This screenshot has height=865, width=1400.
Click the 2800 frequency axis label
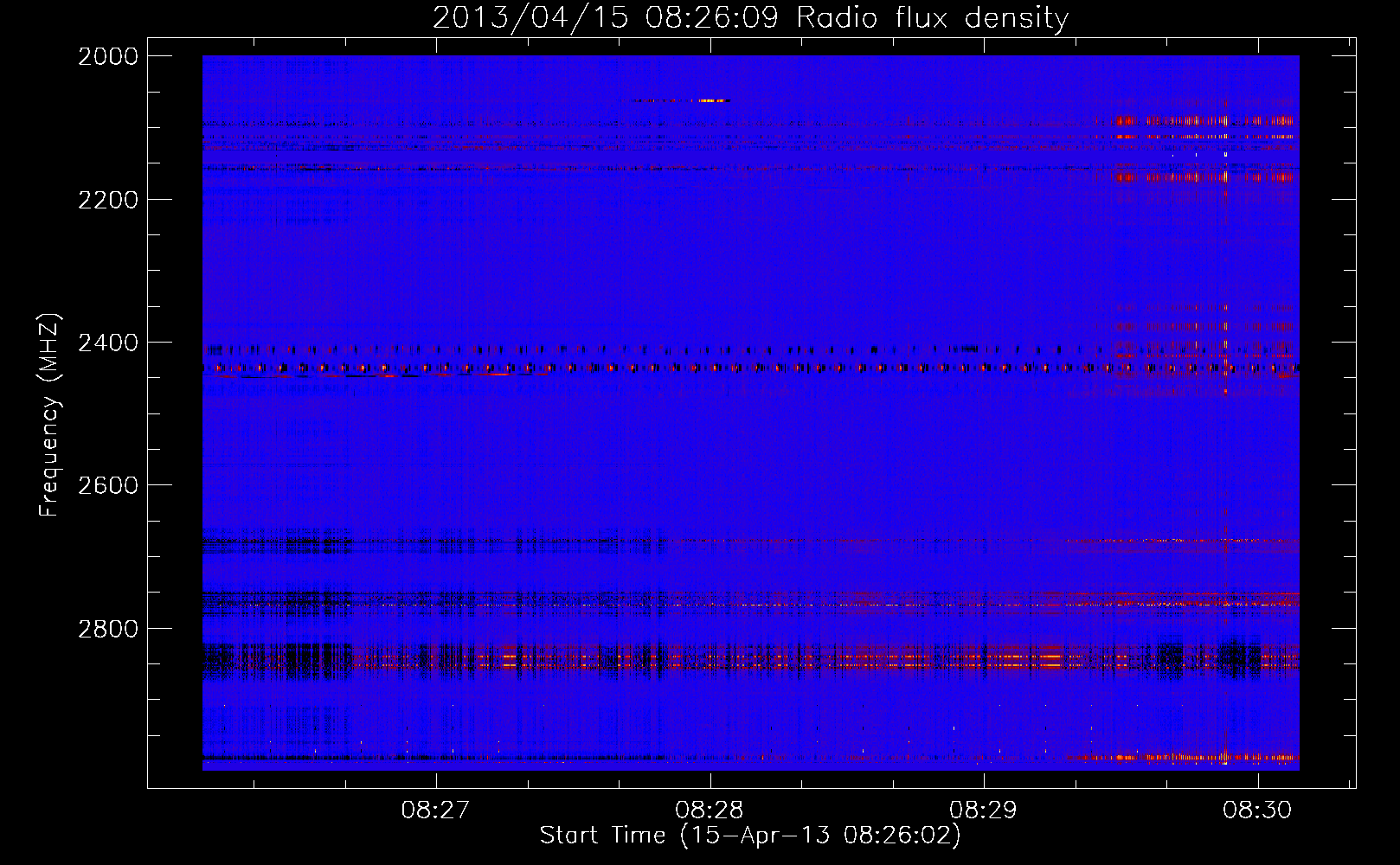[x=108, y=628]
